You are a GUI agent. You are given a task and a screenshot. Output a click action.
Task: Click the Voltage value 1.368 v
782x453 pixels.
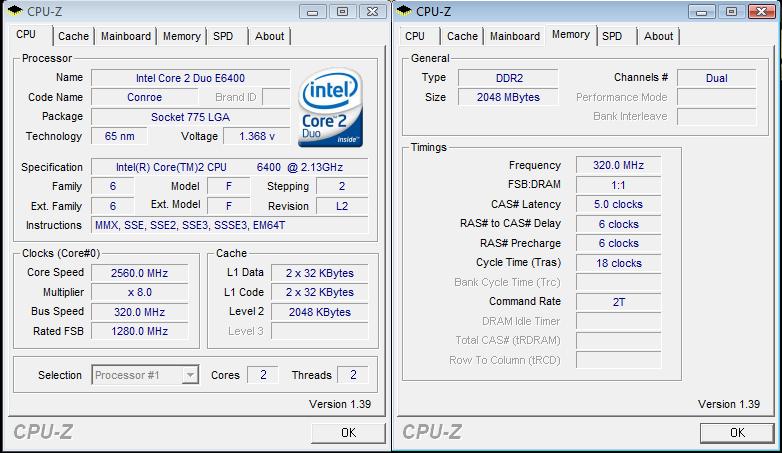click(256, 136)
